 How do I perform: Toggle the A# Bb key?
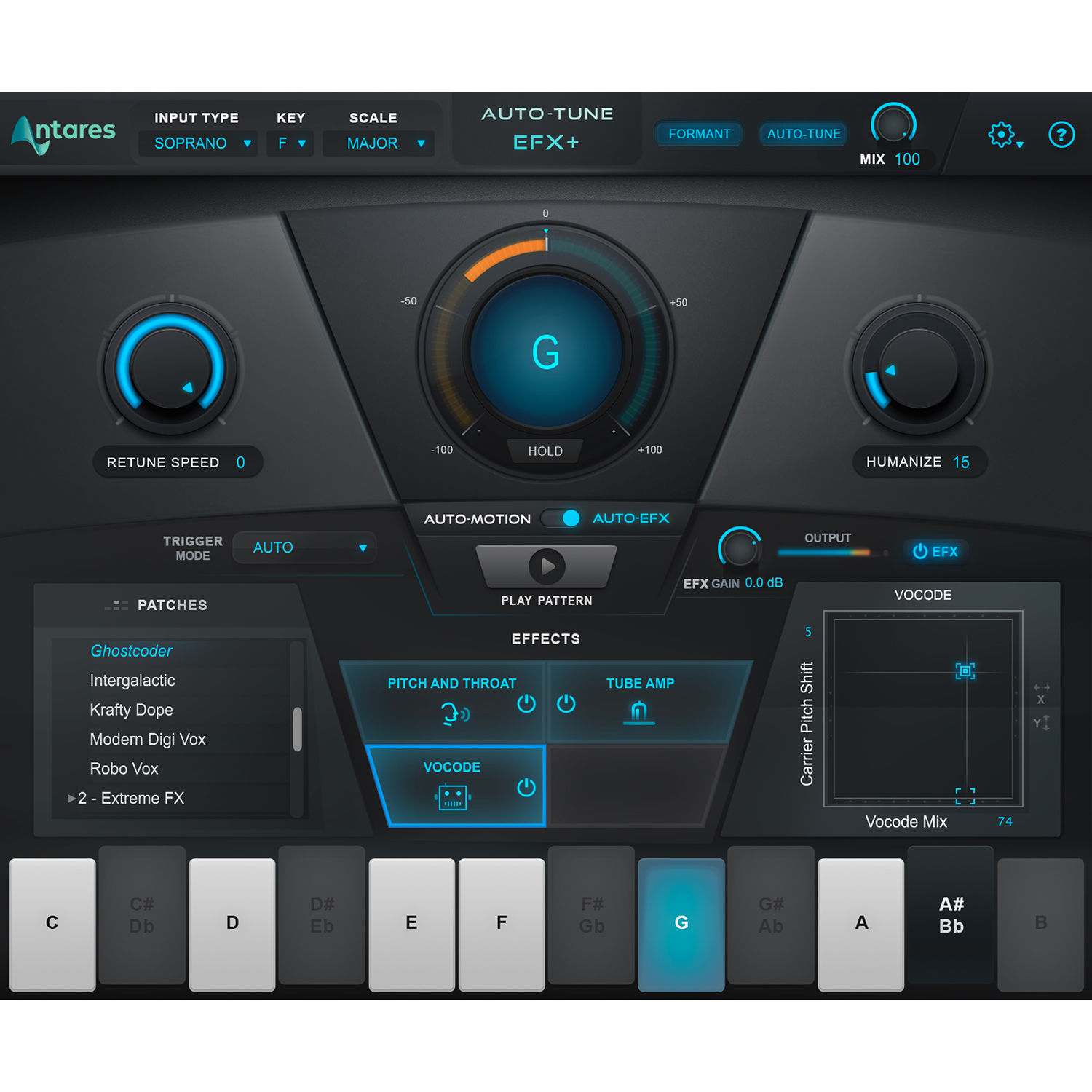(951, 914)
